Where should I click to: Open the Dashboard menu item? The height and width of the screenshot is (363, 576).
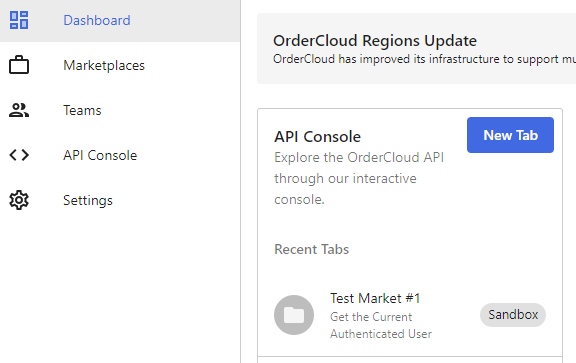(120, 21)
